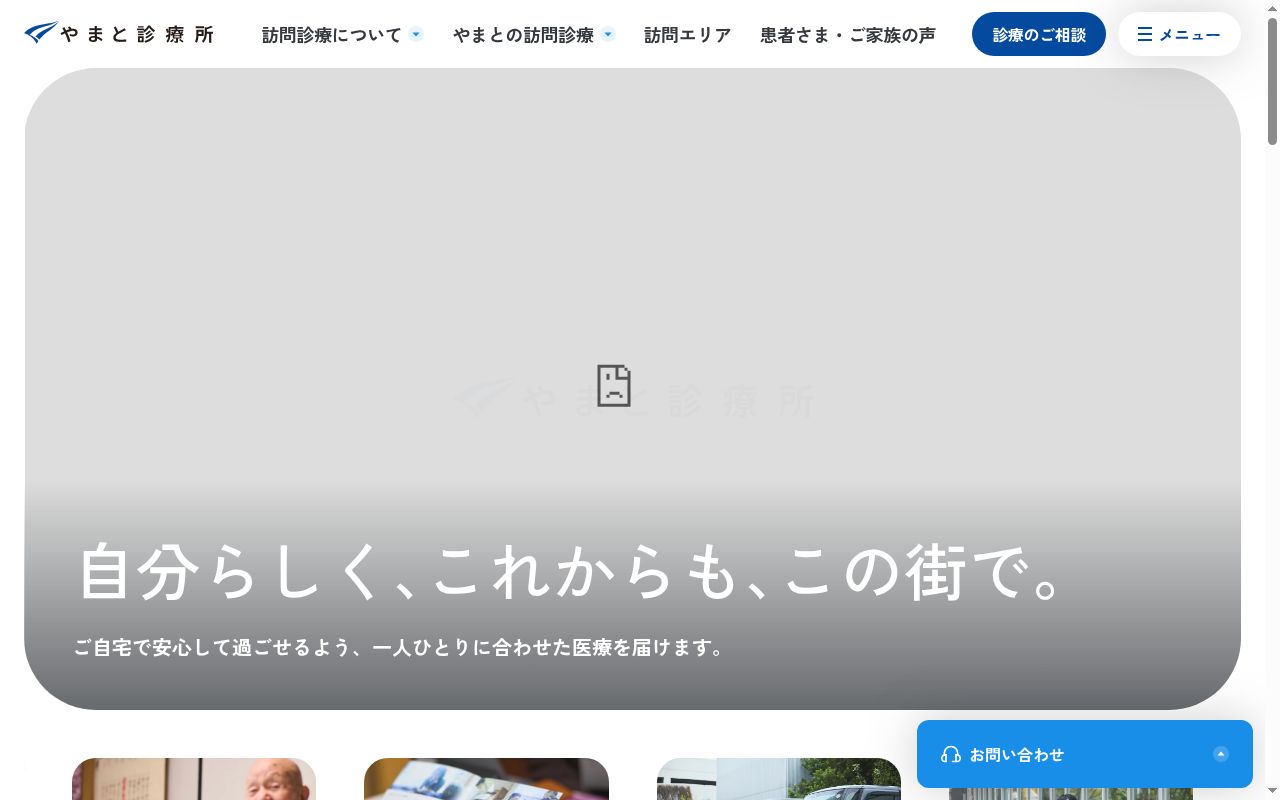Image resolution: width=1280 pixels, height=800 pixels.
Task: Open the メニュー hamburger button
Action: tap(1179, 34)
